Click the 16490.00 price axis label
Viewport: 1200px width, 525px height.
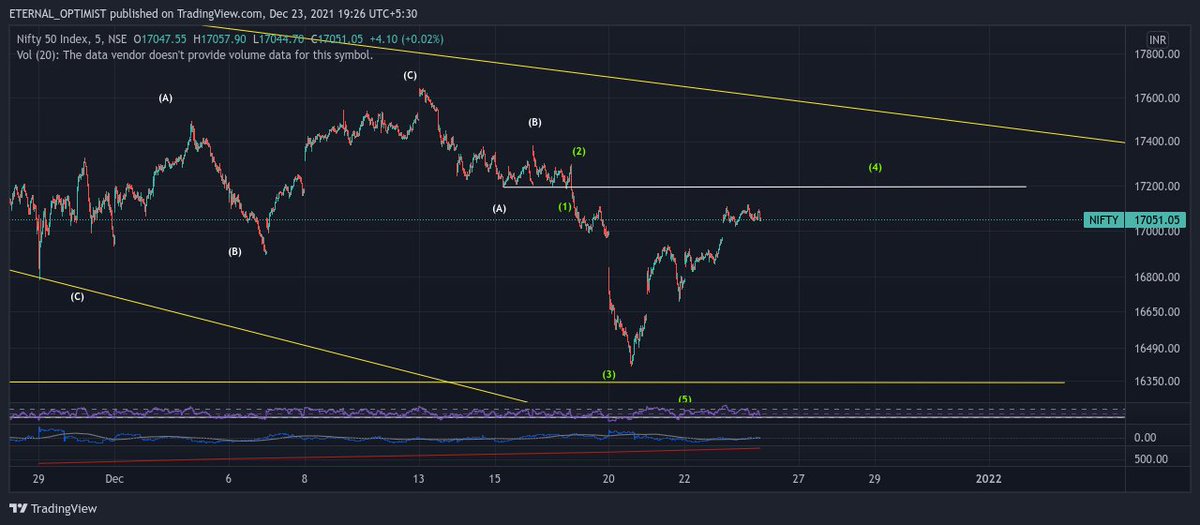(1158, 348)
